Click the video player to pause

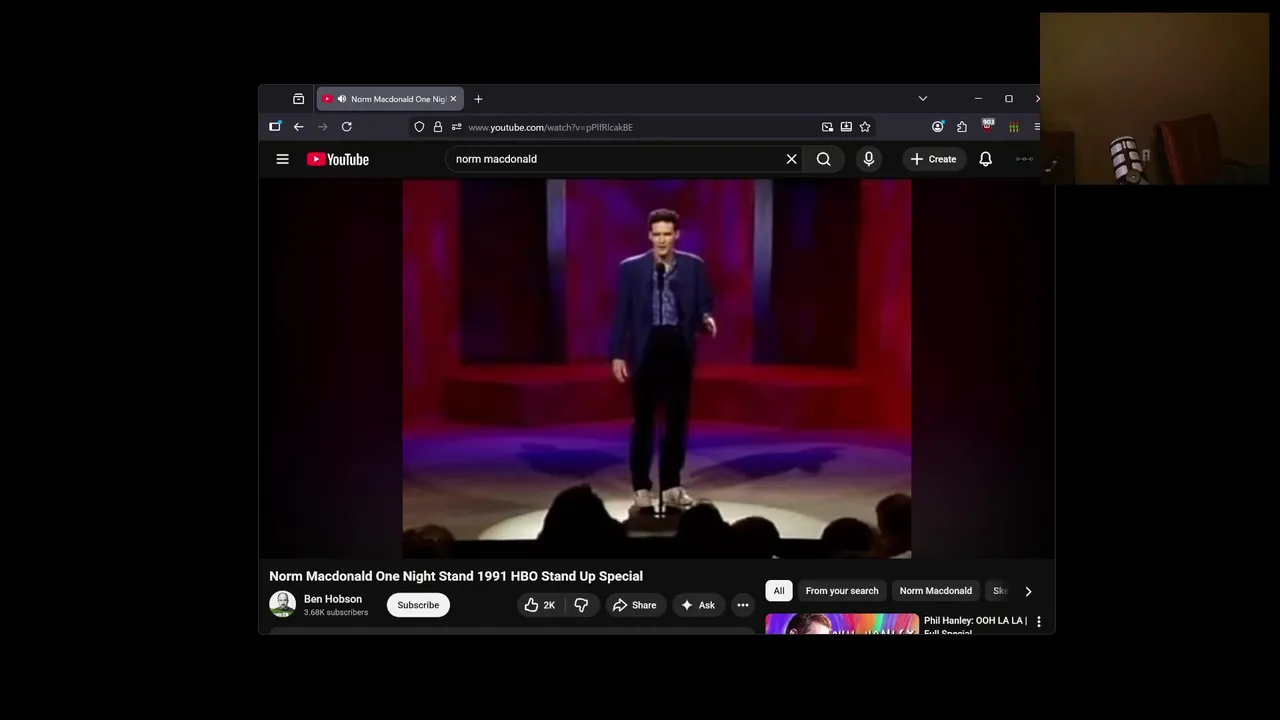[657, 369]
